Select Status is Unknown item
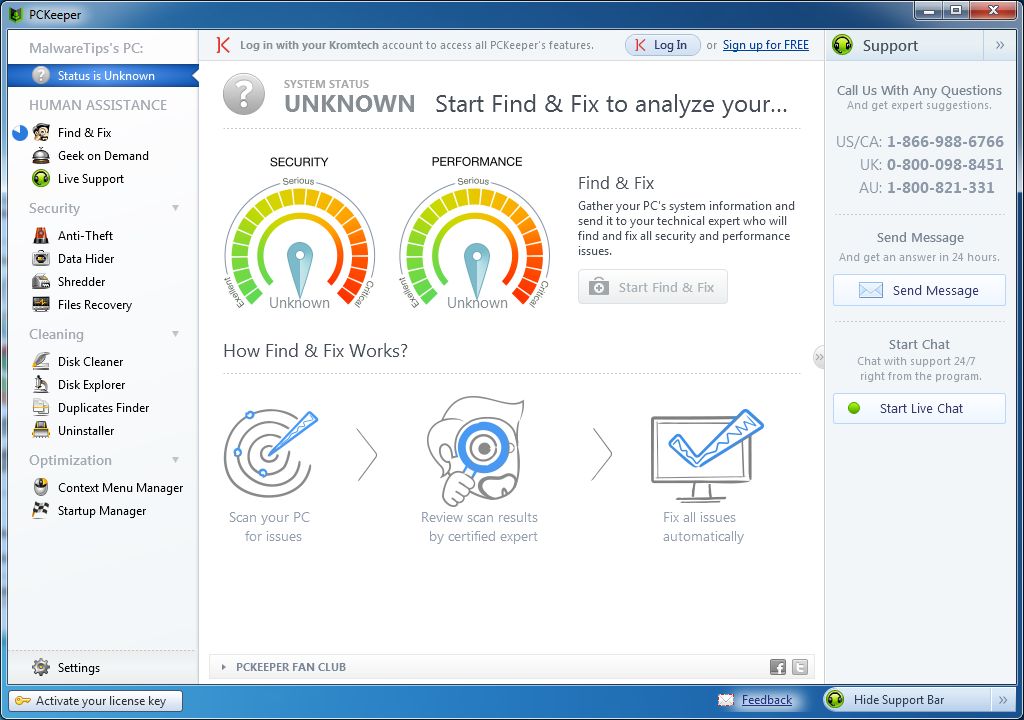 click(x=103, y=75)
